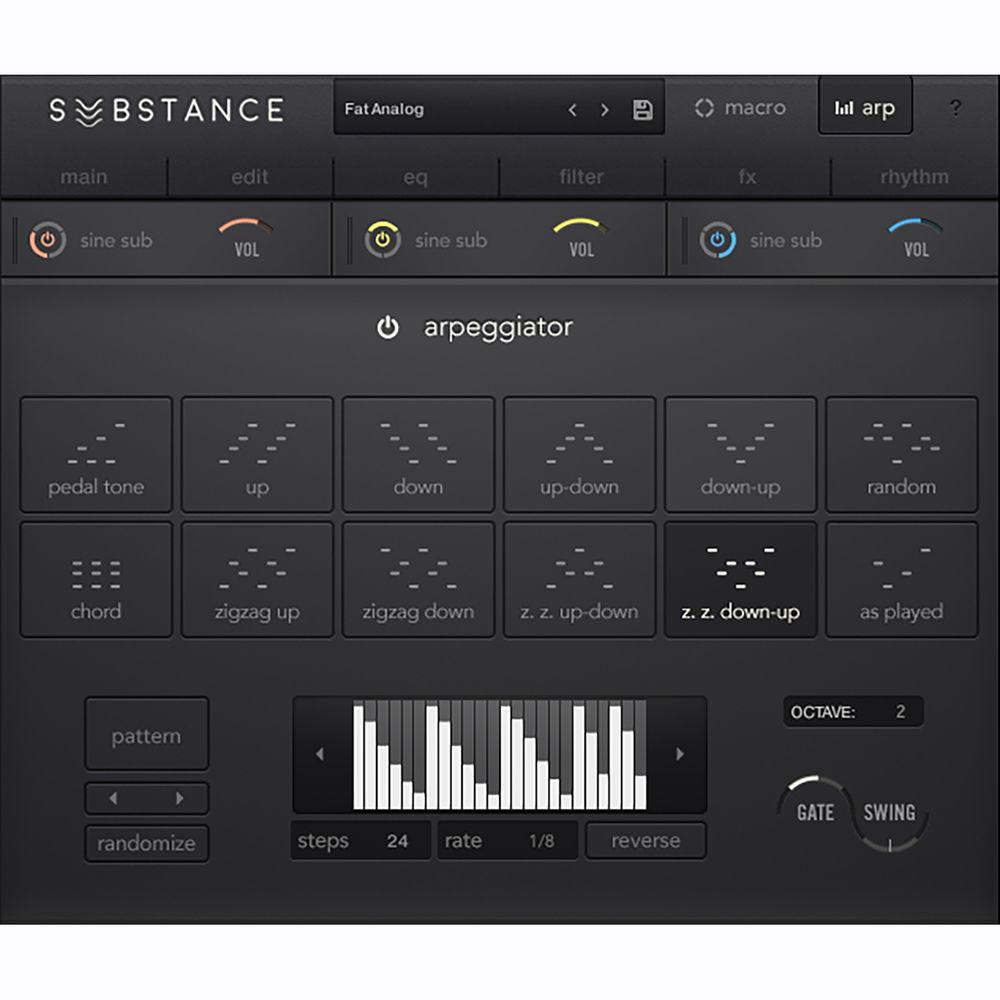Enable the first sine sub oscillator

pos(49,240)
